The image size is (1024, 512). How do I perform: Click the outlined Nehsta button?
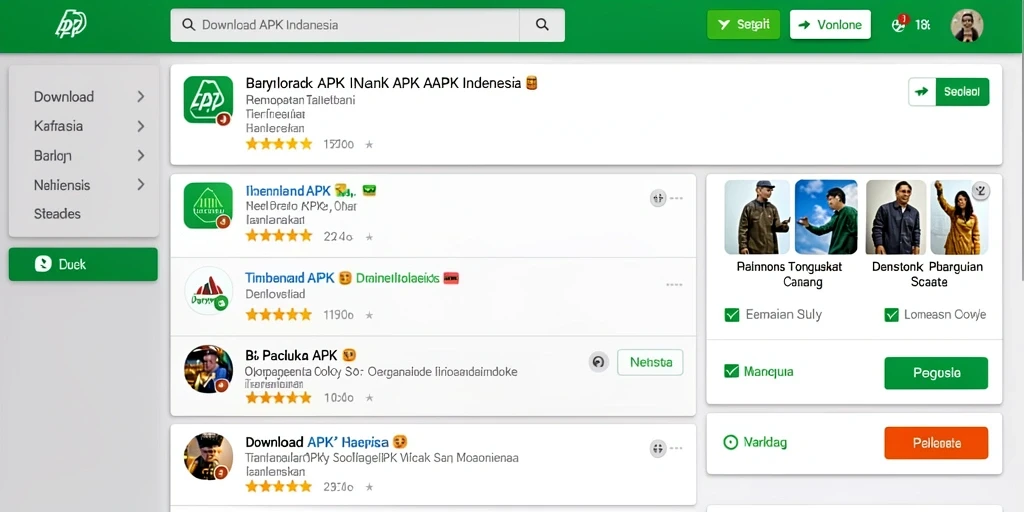point(650,362)
